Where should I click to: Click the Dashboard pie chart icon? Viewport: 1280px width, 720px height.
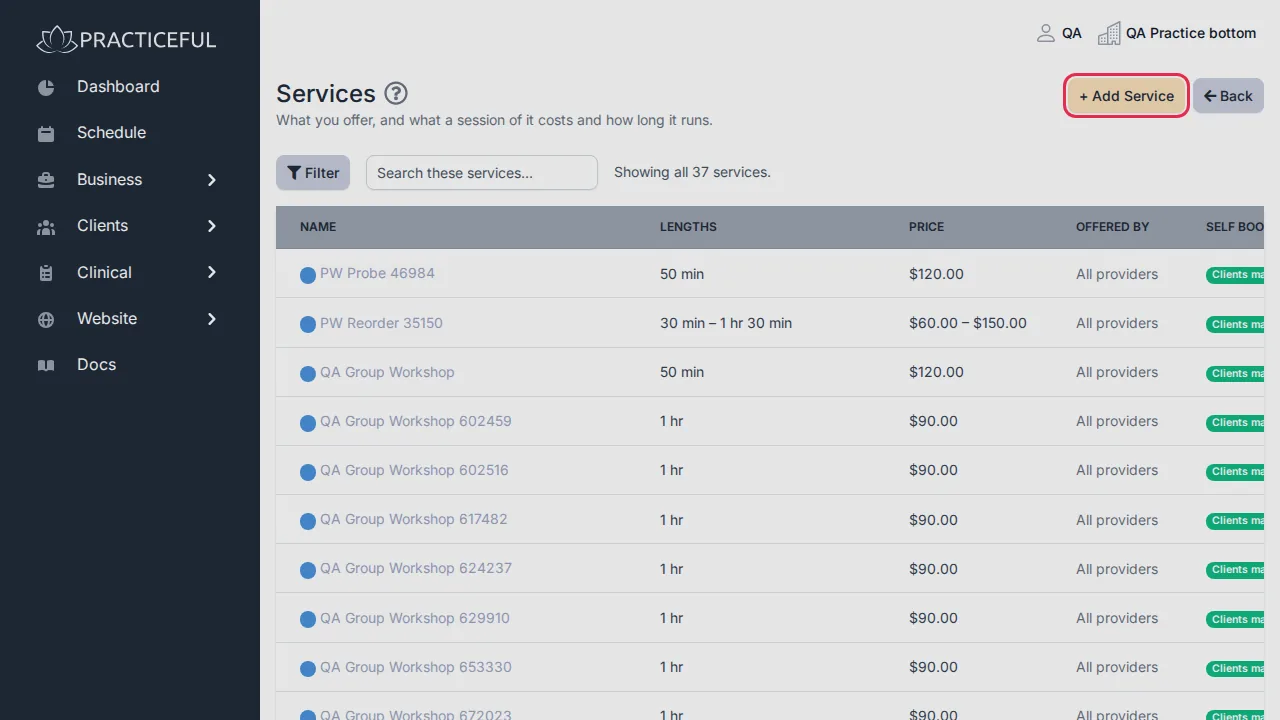coord(46,88)
